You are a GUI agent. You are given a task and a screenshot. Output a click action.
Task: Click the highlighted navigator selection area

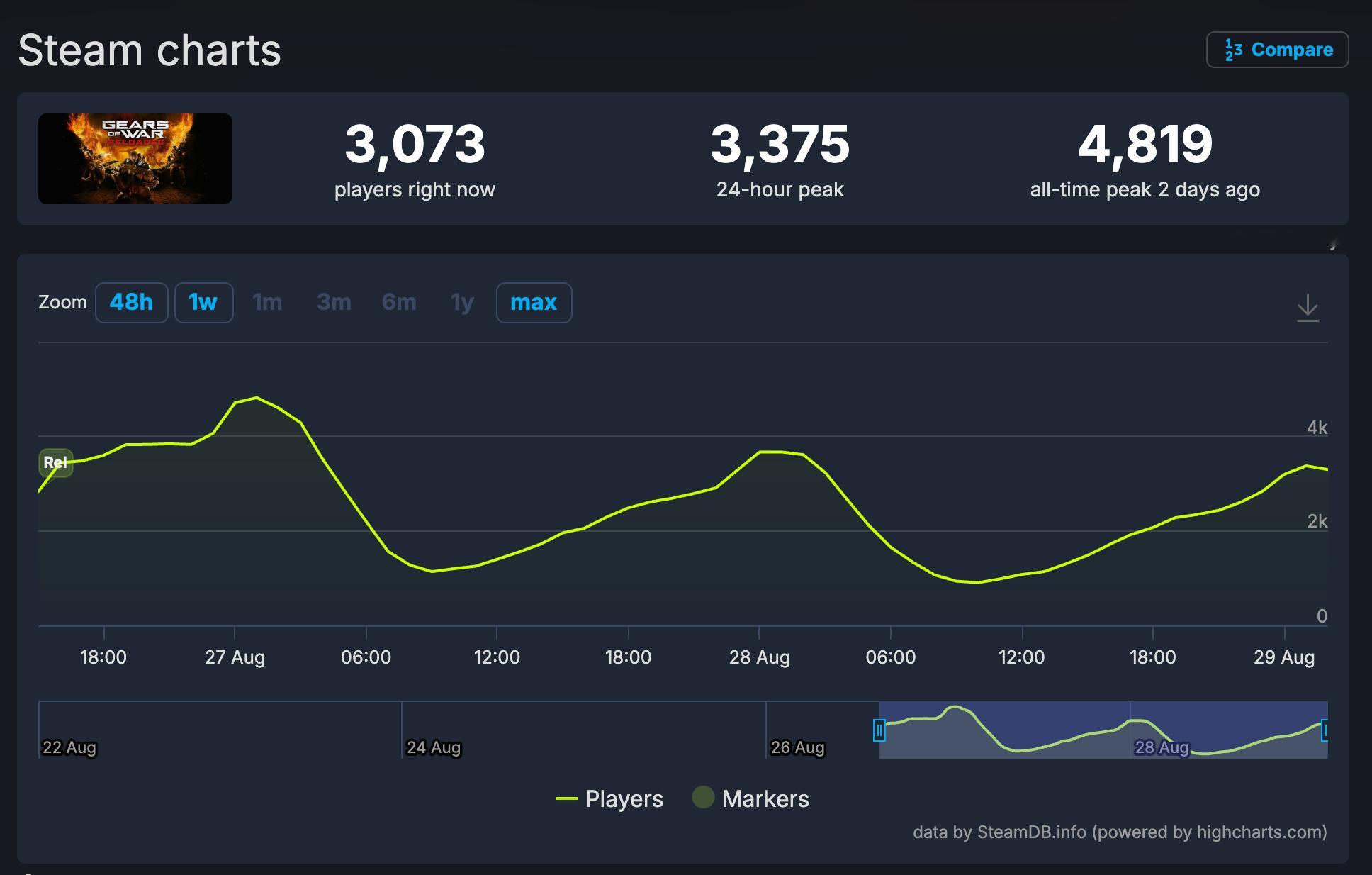pos(1103,730)
